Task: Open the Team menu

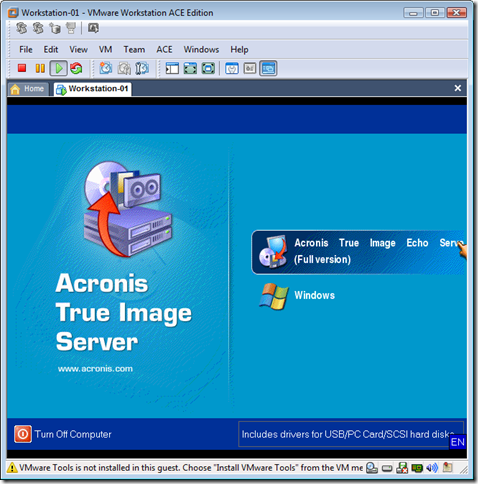Action: (134, 49)
